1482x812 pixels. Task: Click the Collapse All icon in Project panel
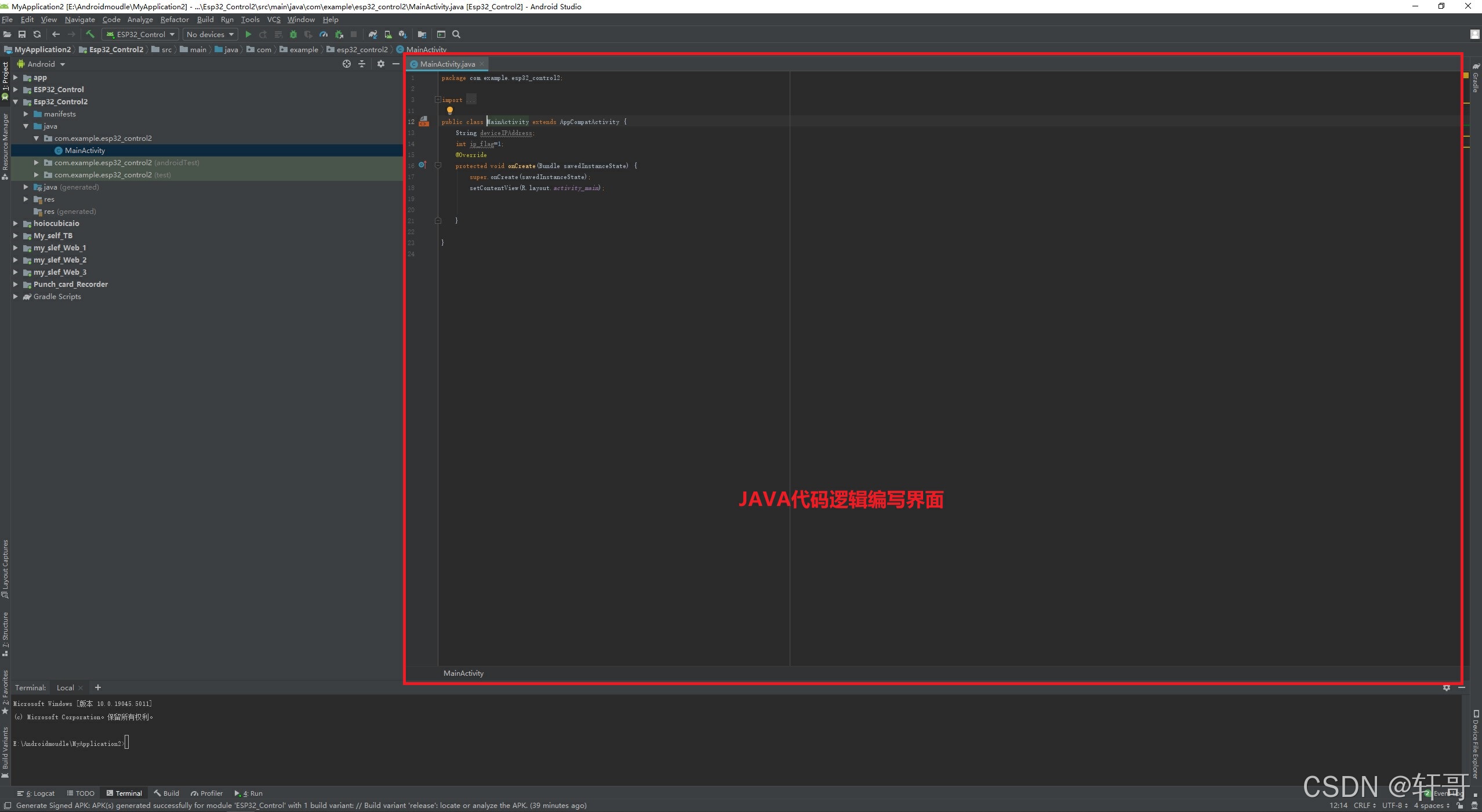[x=362, y=64]
